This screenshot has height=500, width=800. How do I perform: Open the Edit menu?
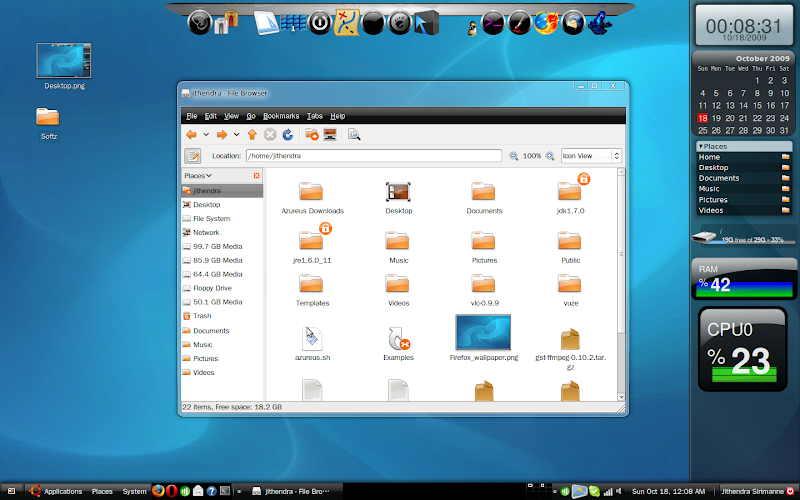211,116
